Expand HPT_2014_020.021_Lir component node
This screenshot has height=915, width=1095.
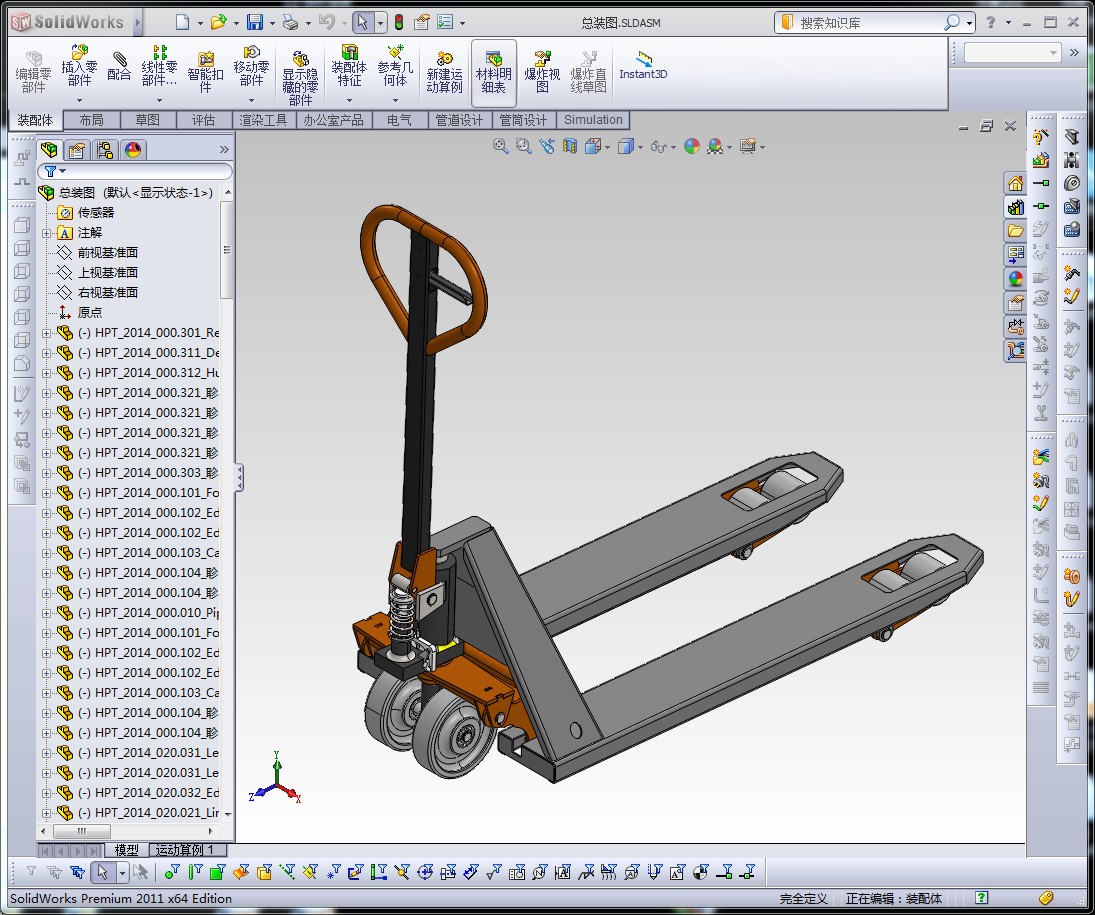click(47, 813)
